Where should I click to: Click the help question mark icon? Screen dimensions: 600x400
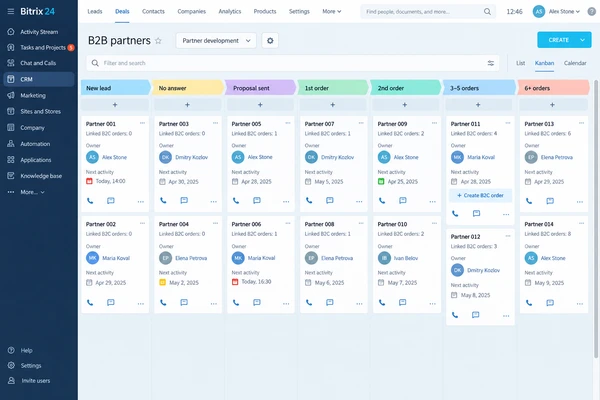592,11
